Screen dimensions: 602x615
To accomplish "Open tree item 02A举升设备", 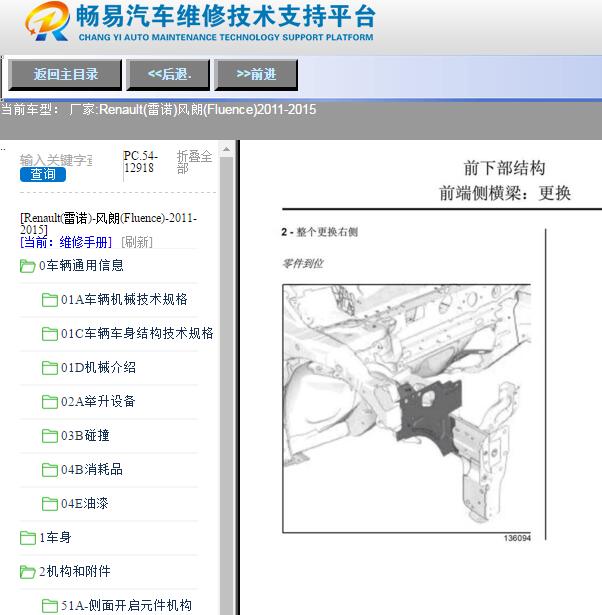I will point(98,401).
